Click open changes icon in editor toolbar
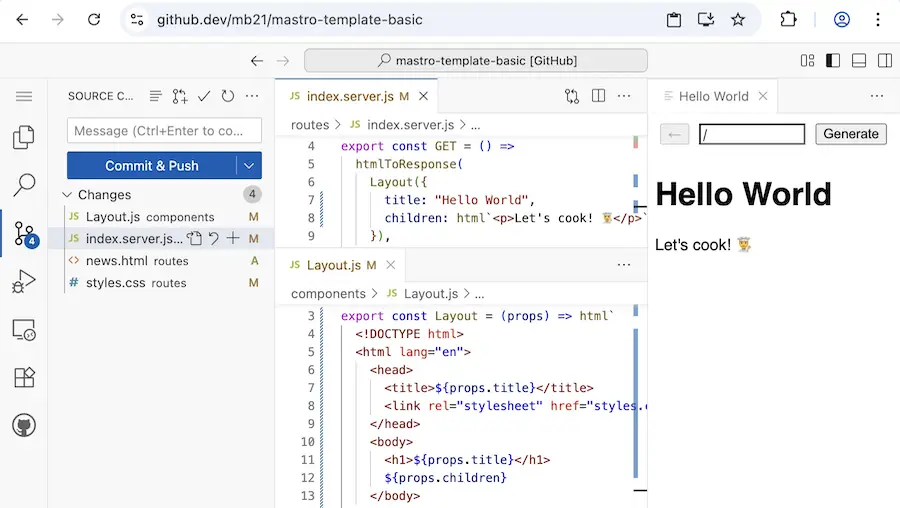 click(572, 96)
